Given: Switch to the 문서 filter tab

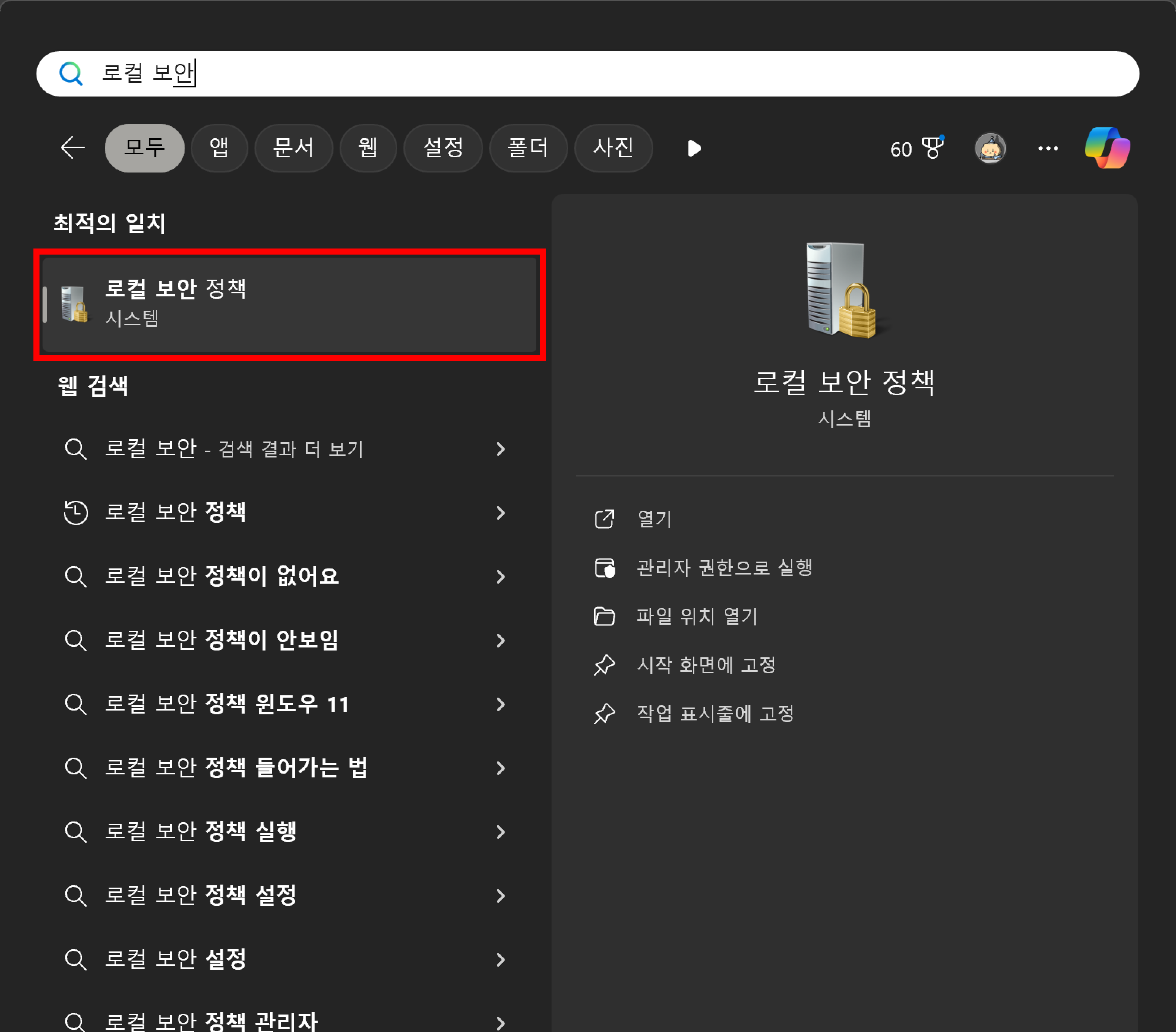Looking at the screenshot, I should coord(293,148).
